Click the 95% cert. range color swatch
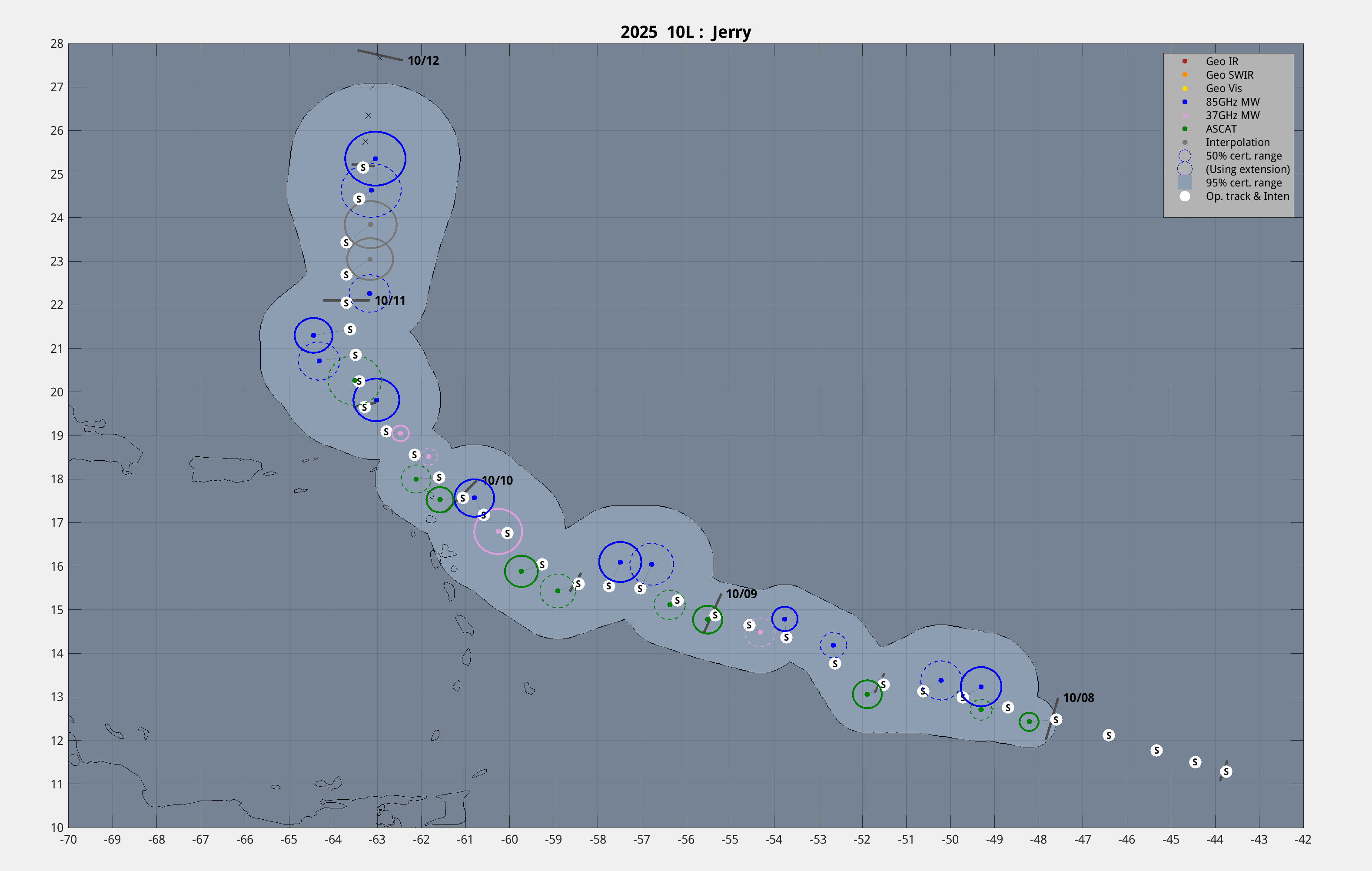The image size is (1372, 871). point(1185,182)
